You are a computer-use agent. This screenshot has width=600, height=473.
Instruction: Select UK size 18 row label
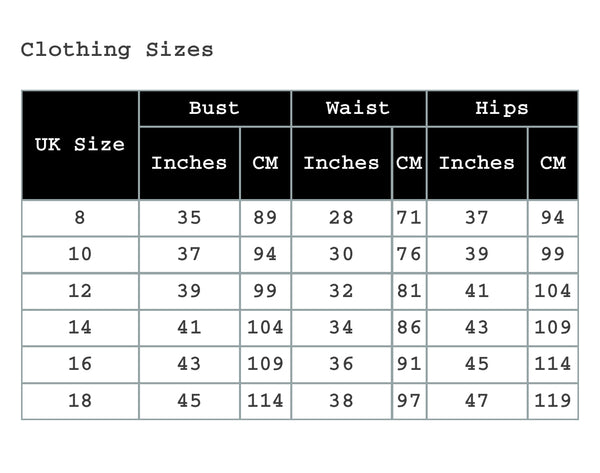point(80,400)
